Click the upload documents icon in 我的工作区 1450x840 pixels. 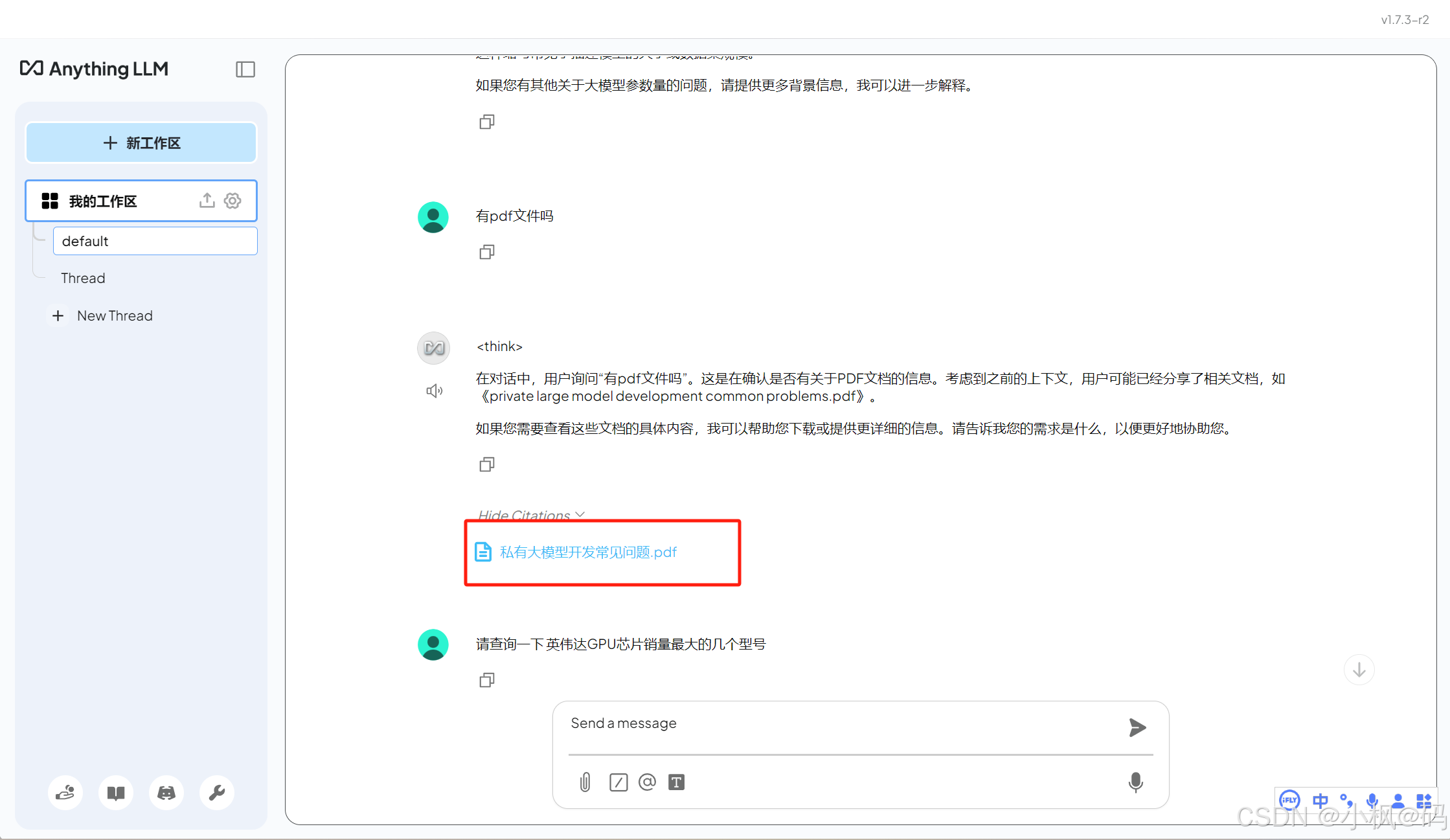pos(207,201)
